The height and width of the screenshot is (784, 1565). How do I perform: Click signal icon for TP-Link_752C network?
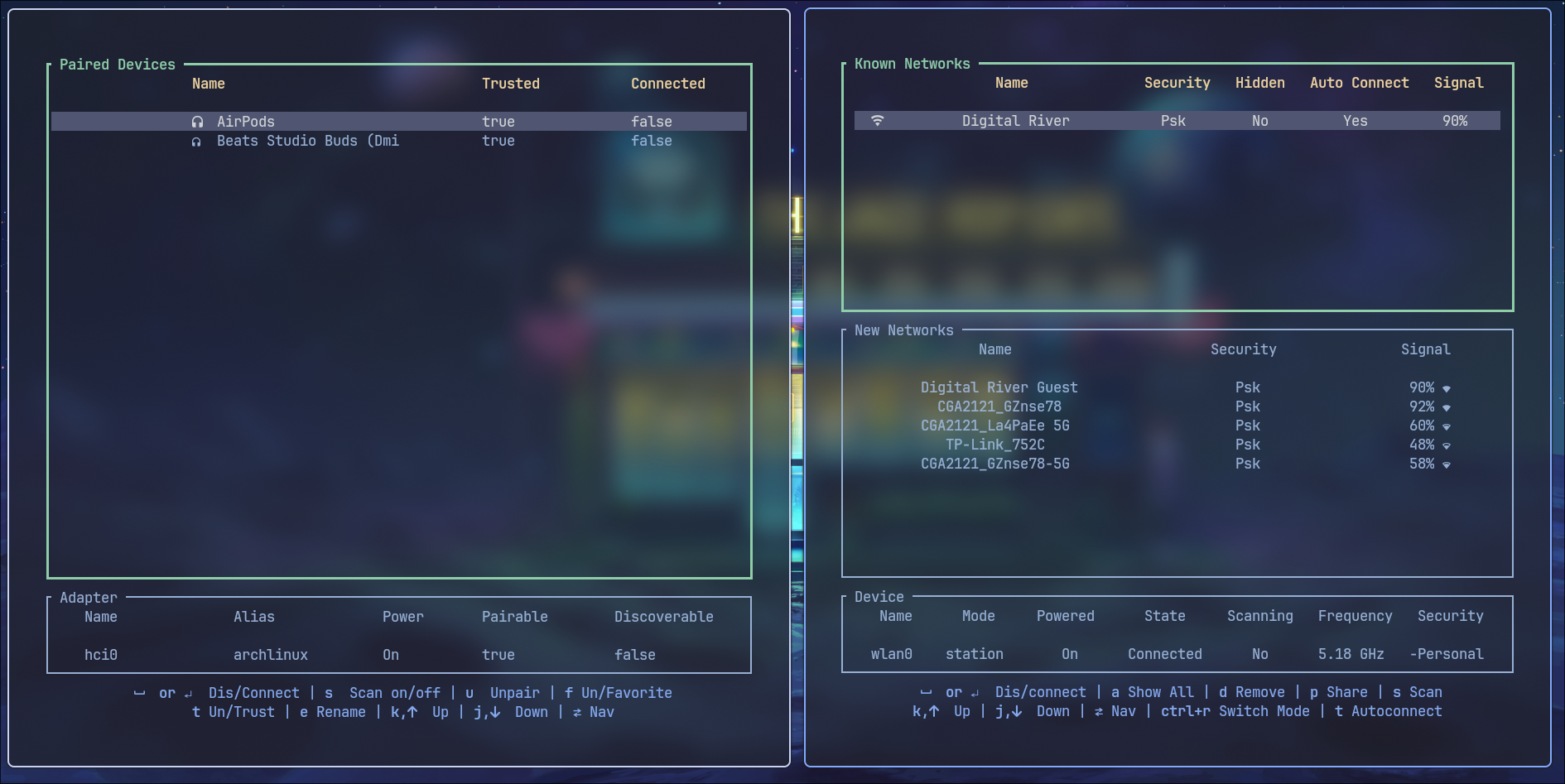click(1447, 445)
